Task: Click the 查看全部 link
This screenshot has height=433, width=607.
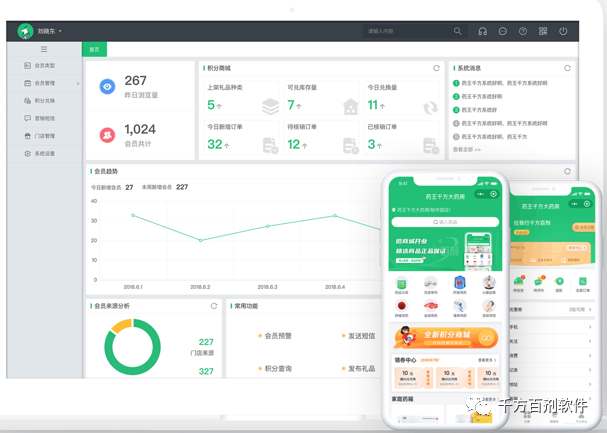Action: 467,149
